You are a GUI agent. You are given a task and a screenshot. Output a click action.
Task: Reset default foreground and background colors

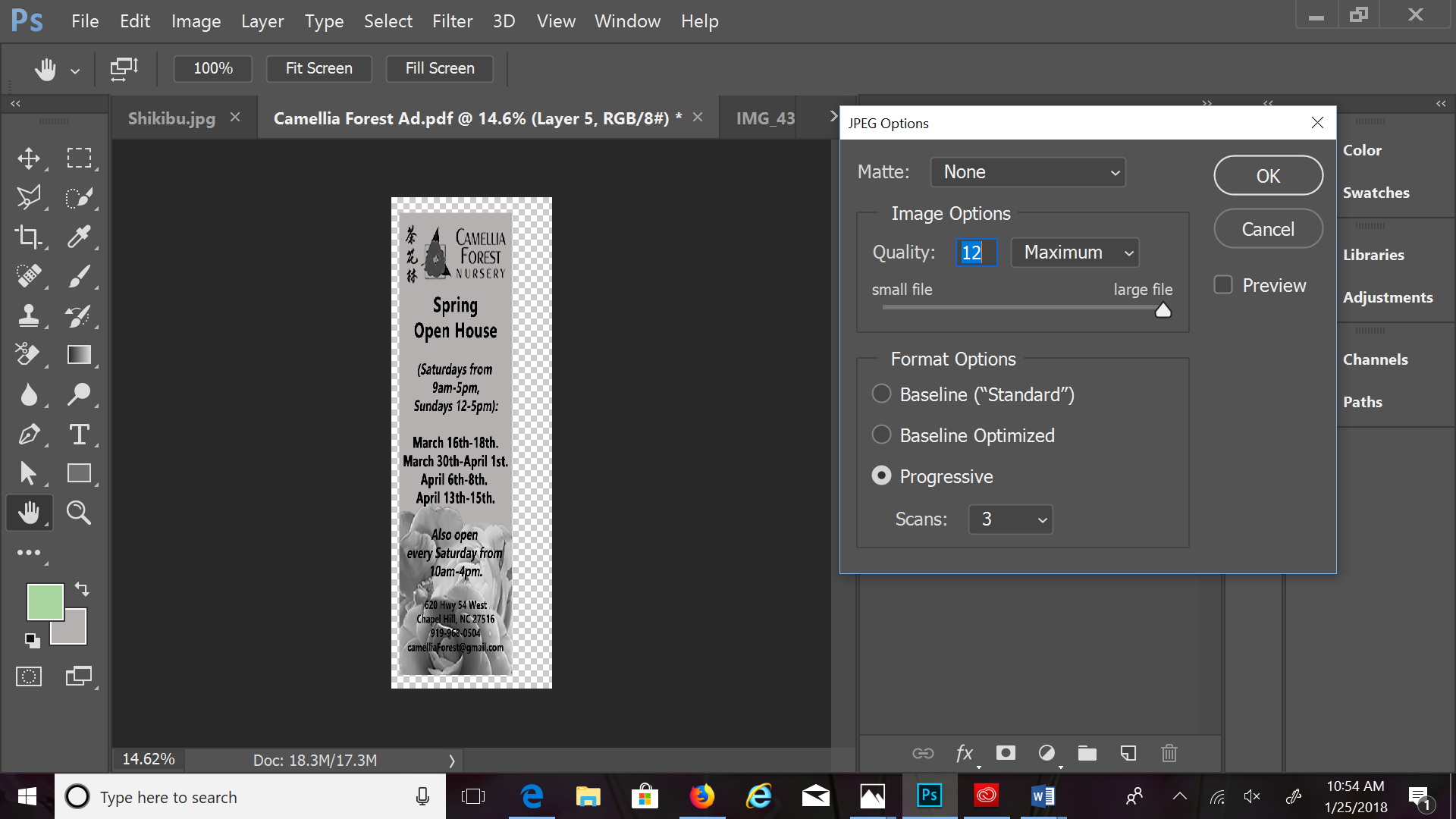32,641
